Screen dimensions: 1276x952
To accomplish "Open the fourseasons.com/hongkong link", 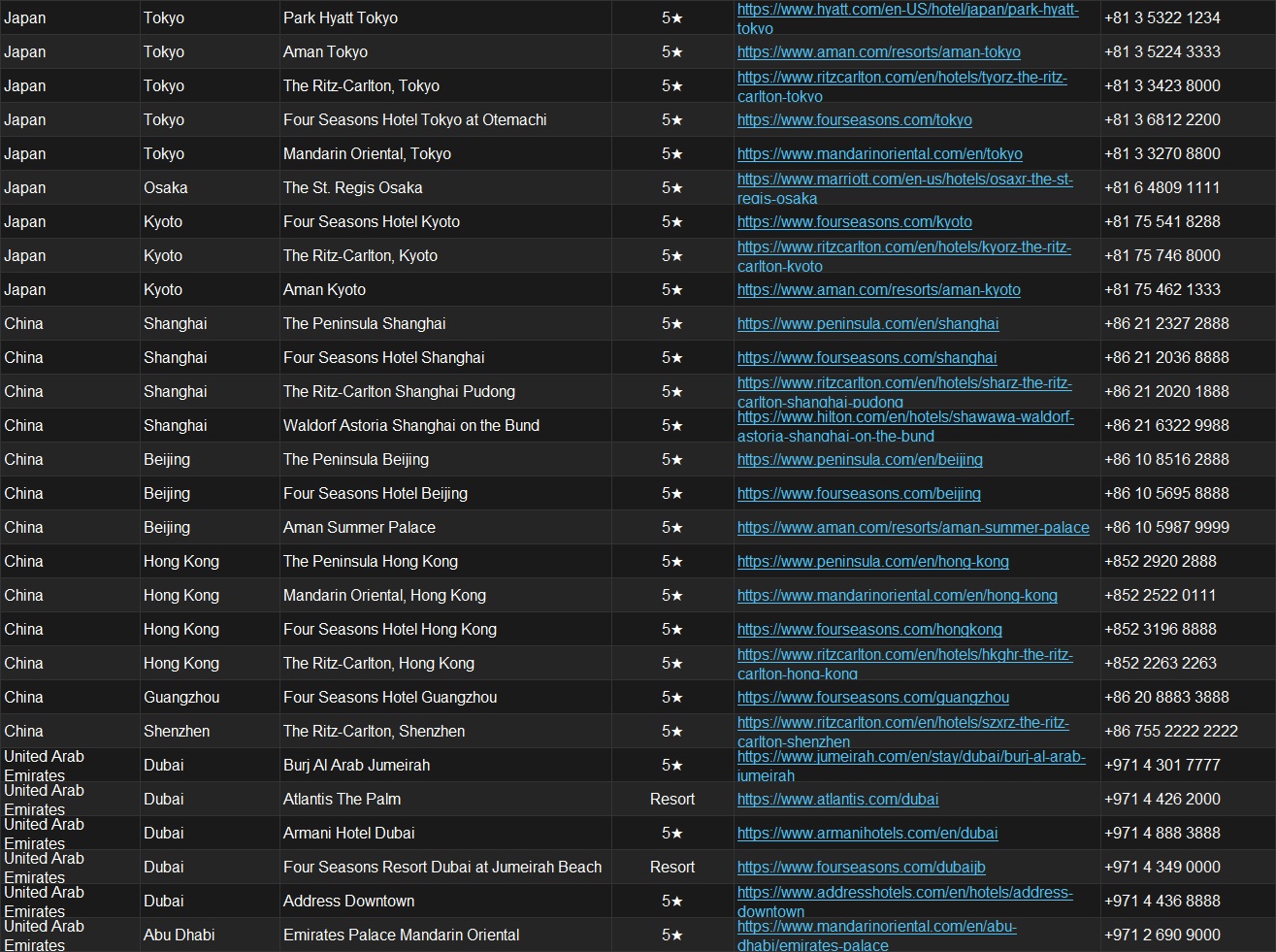I will 869,630.
